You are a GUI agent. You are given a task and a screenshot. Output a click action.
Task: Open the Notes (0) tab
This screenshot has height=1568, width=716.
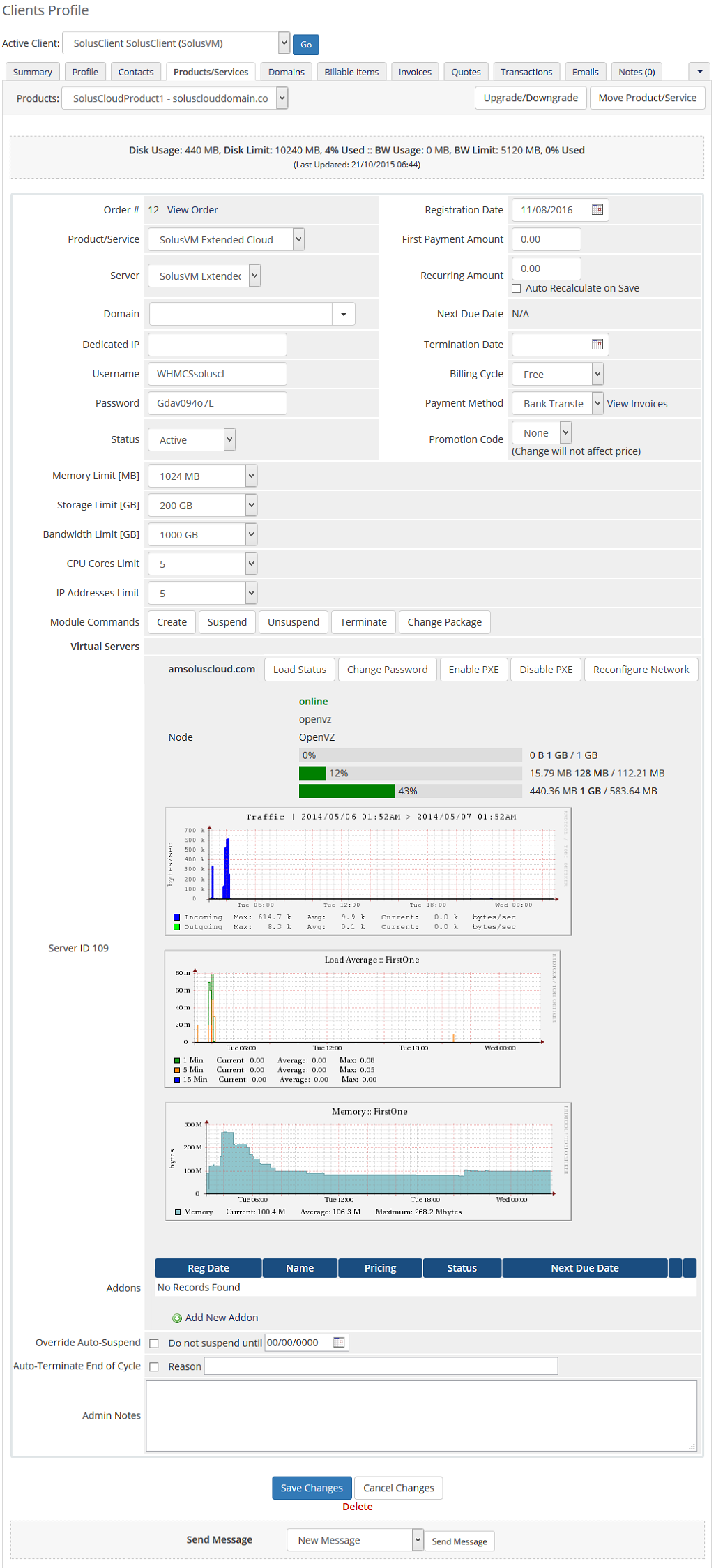tap(637, 72)
